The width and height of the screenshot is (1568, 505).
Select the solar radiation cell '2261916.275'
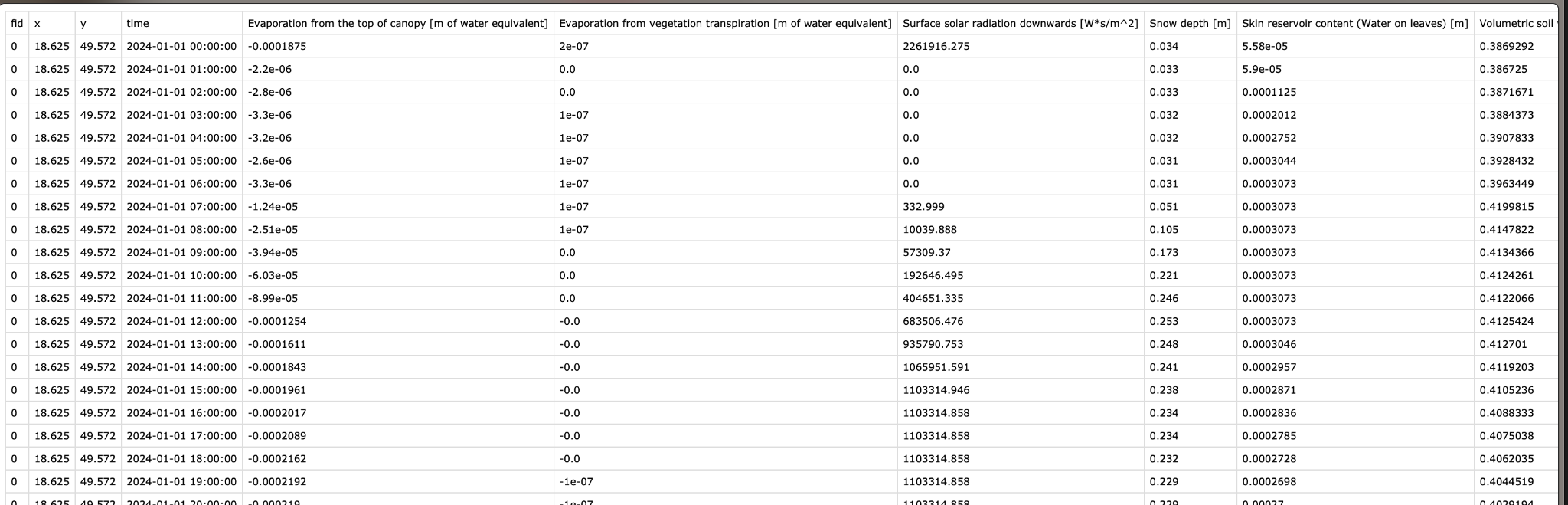936,47
